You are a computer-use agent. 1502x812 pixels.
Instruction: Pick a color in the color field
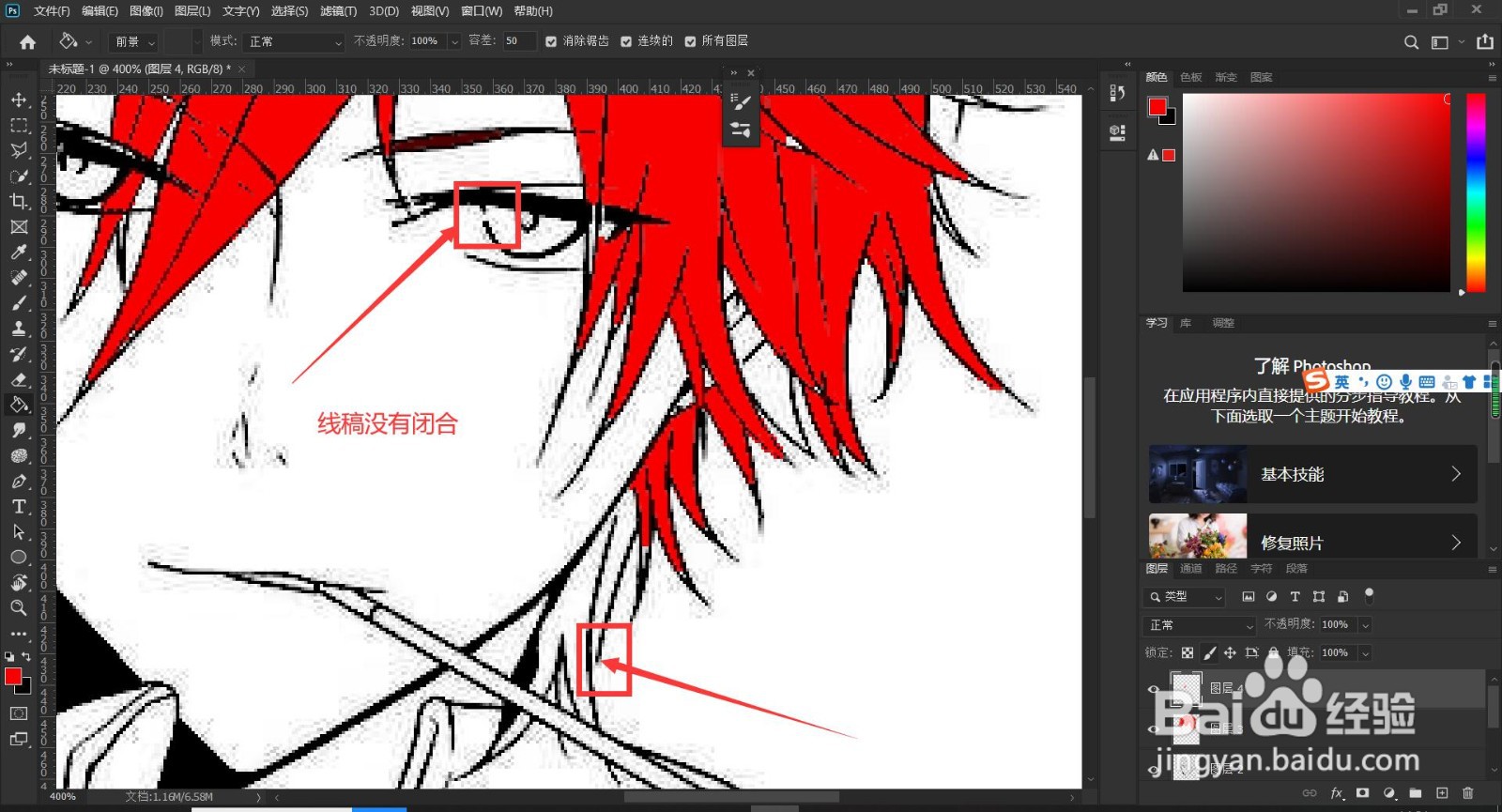pos(1316,192)
